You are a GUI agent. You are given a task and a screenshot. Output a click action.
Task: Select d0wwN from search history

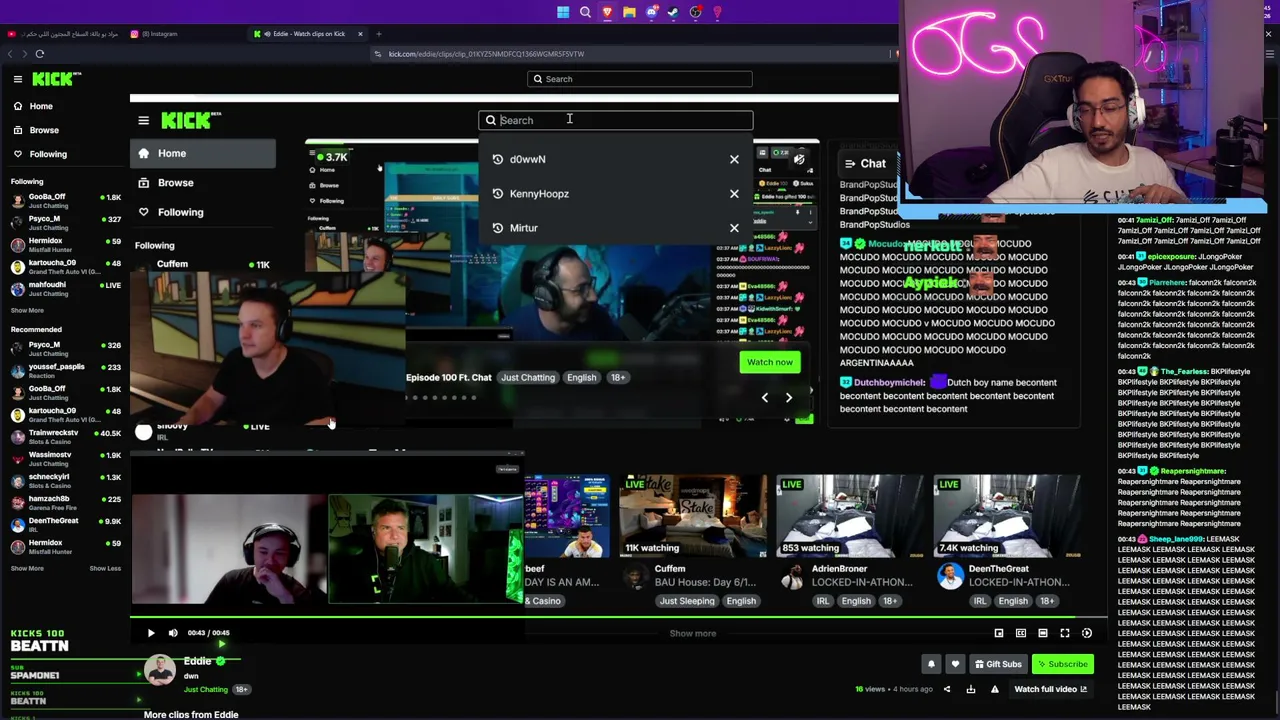pyautogui.click(x=527, y=160)
